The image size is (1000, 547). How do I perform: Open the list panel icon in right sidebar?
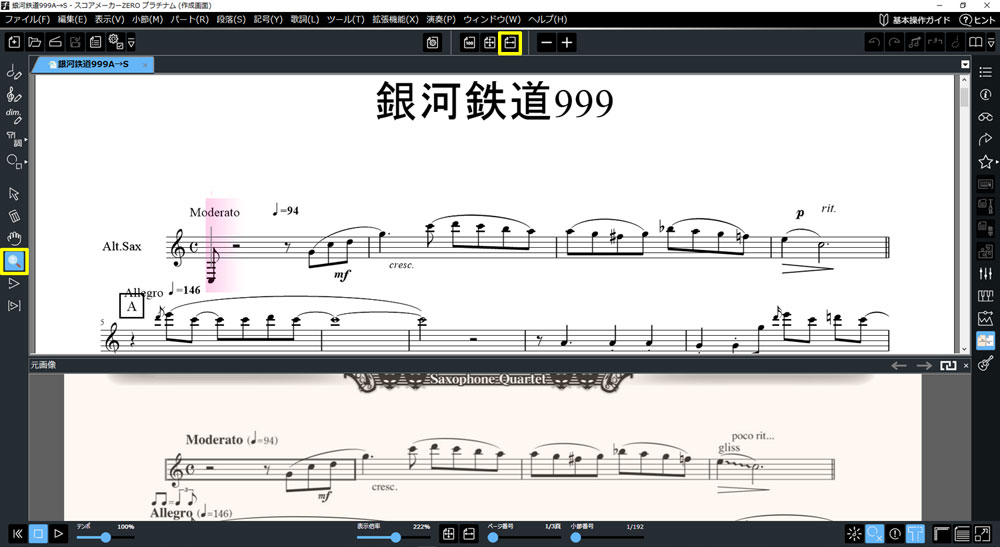[x=985, y=72]
